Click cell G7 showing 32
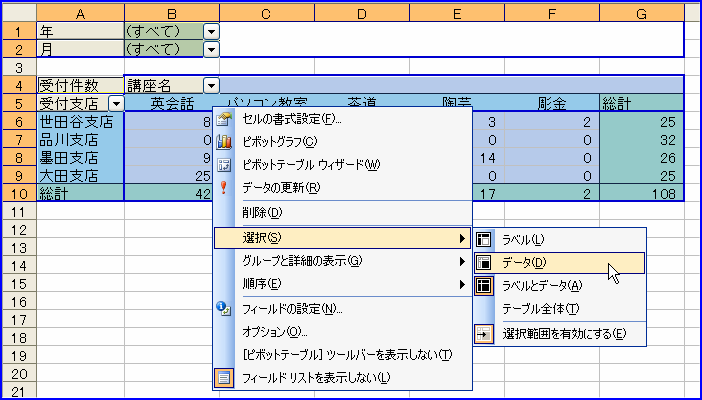 (642, 140)
